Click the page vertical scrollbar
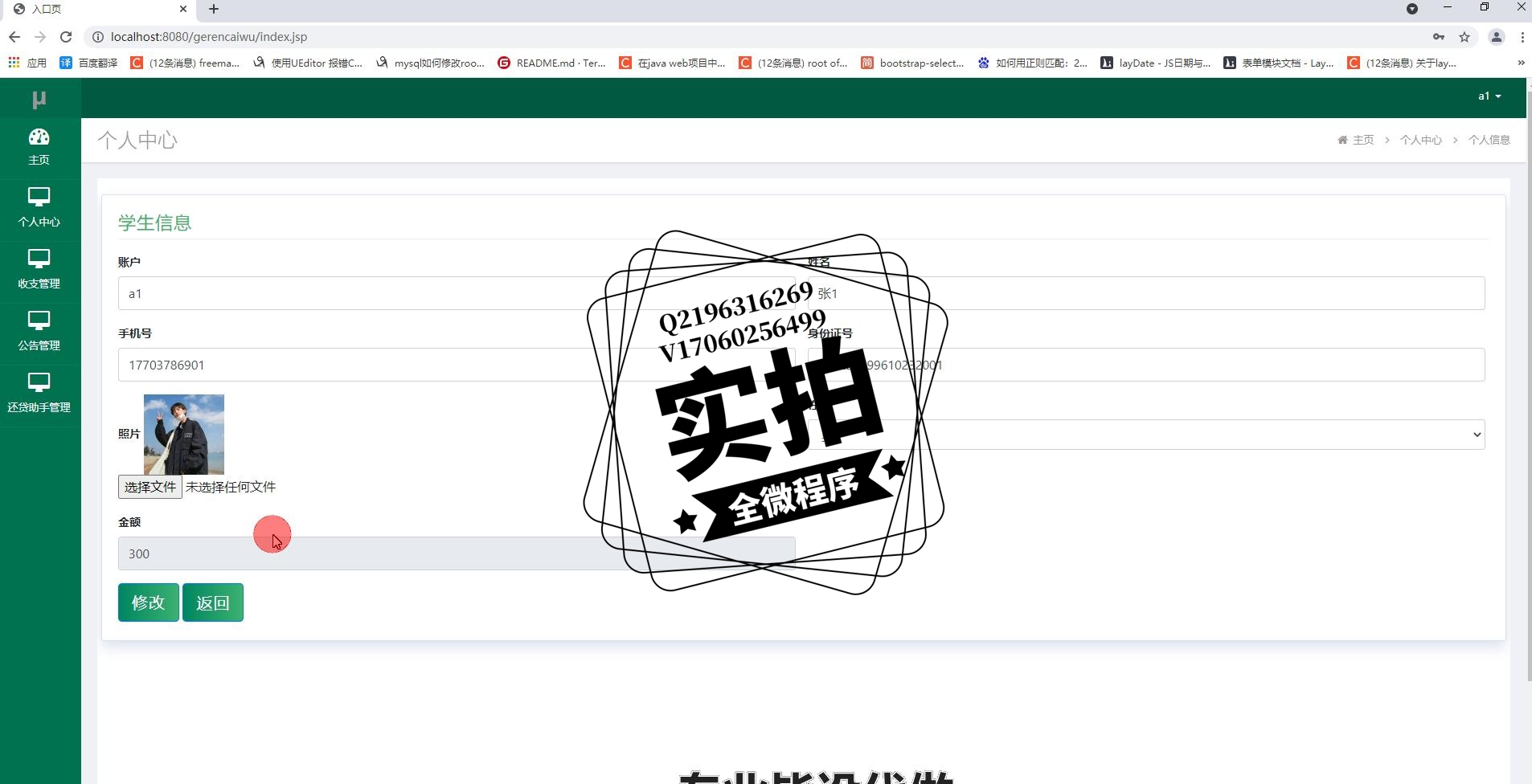This screenshot has width=1532, height=784. pos(1528,386)
